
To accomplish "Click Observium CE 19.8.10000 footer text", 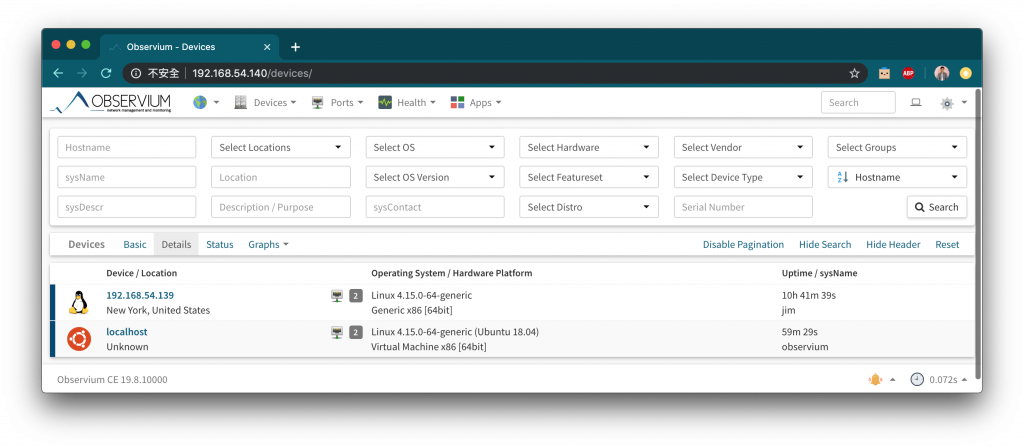I will (x=112, y=379).
